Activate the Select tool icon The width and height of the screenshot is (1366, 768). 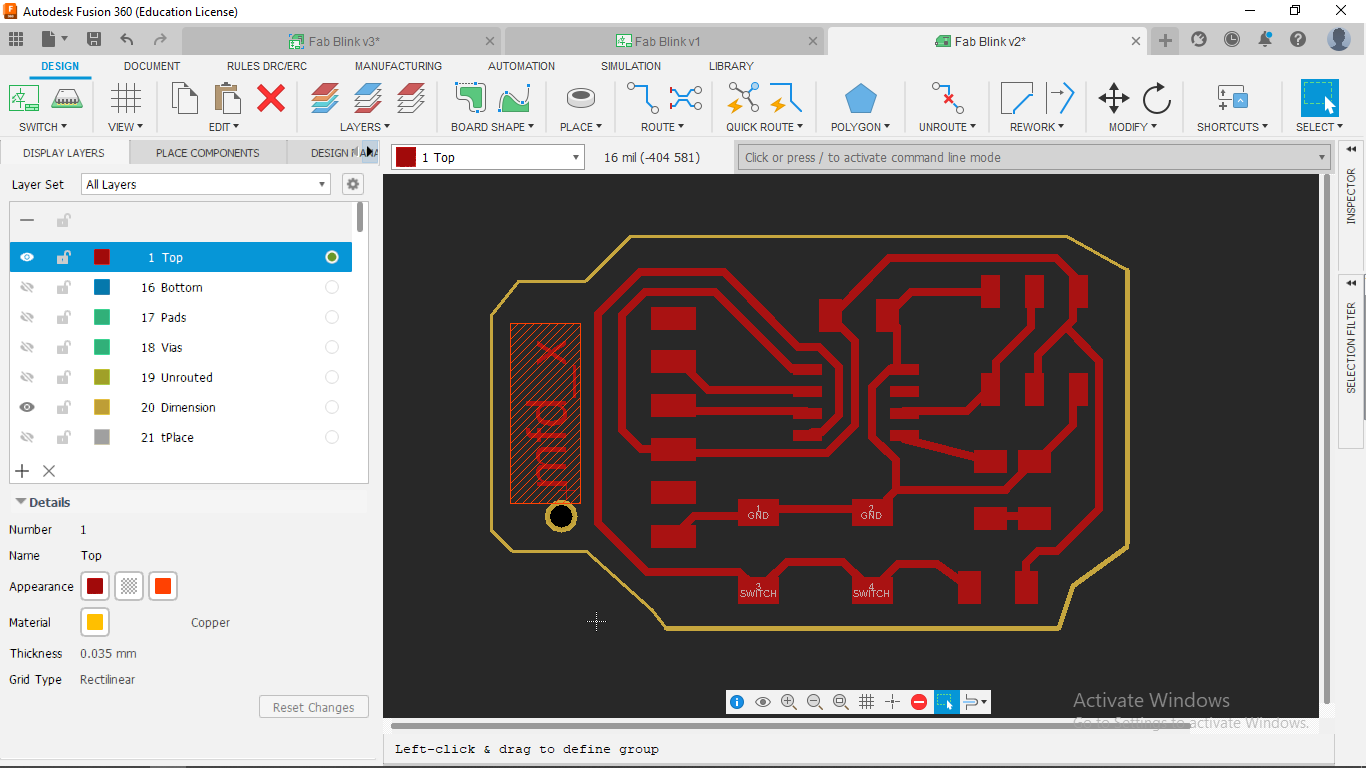[x=1320, y=98]
